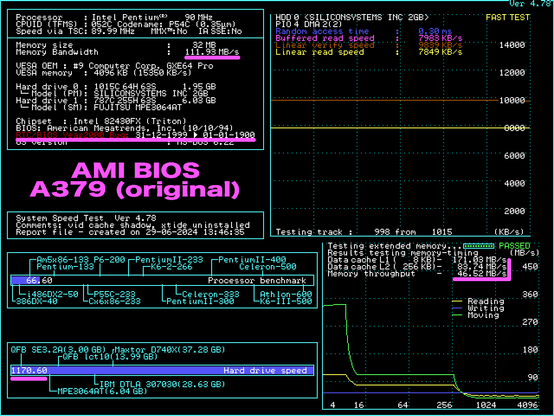Click the '2000' axis label on HDD graph
Viewport: 554px width, 416px height.
(514, 211)
